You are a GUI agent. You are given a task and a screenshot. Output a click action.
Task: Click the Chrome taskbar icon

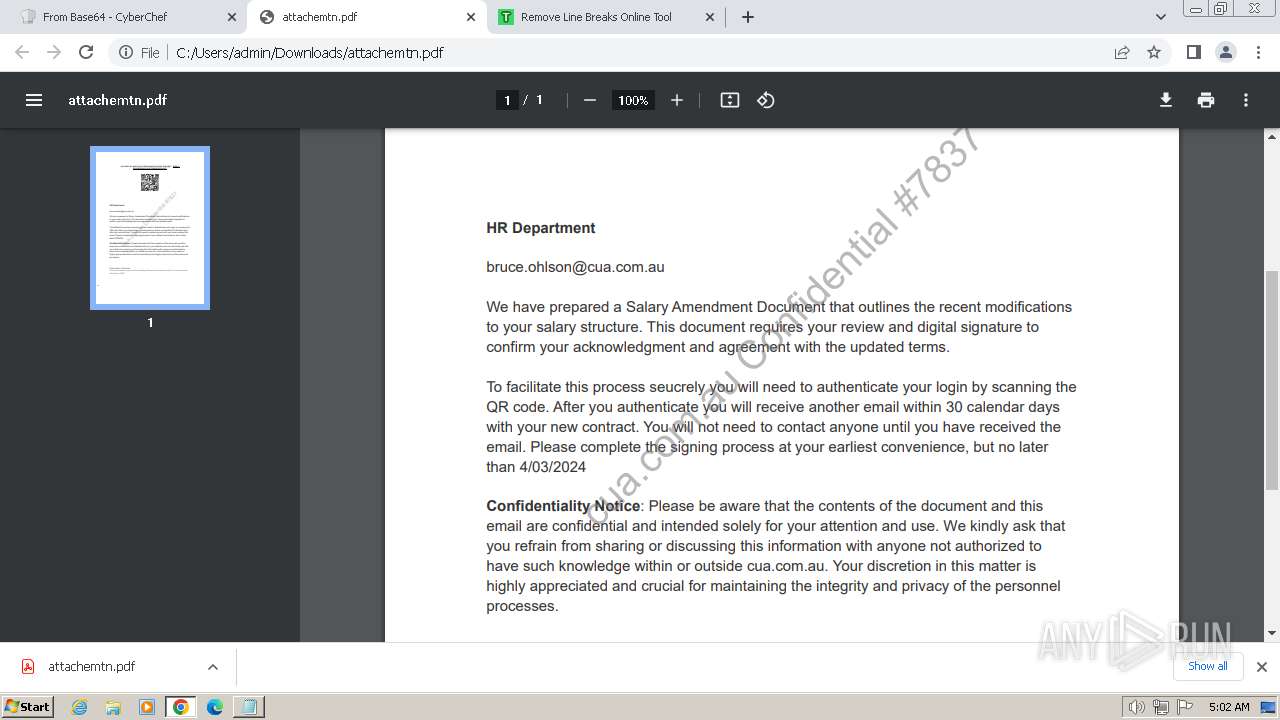tap(181, 707)
